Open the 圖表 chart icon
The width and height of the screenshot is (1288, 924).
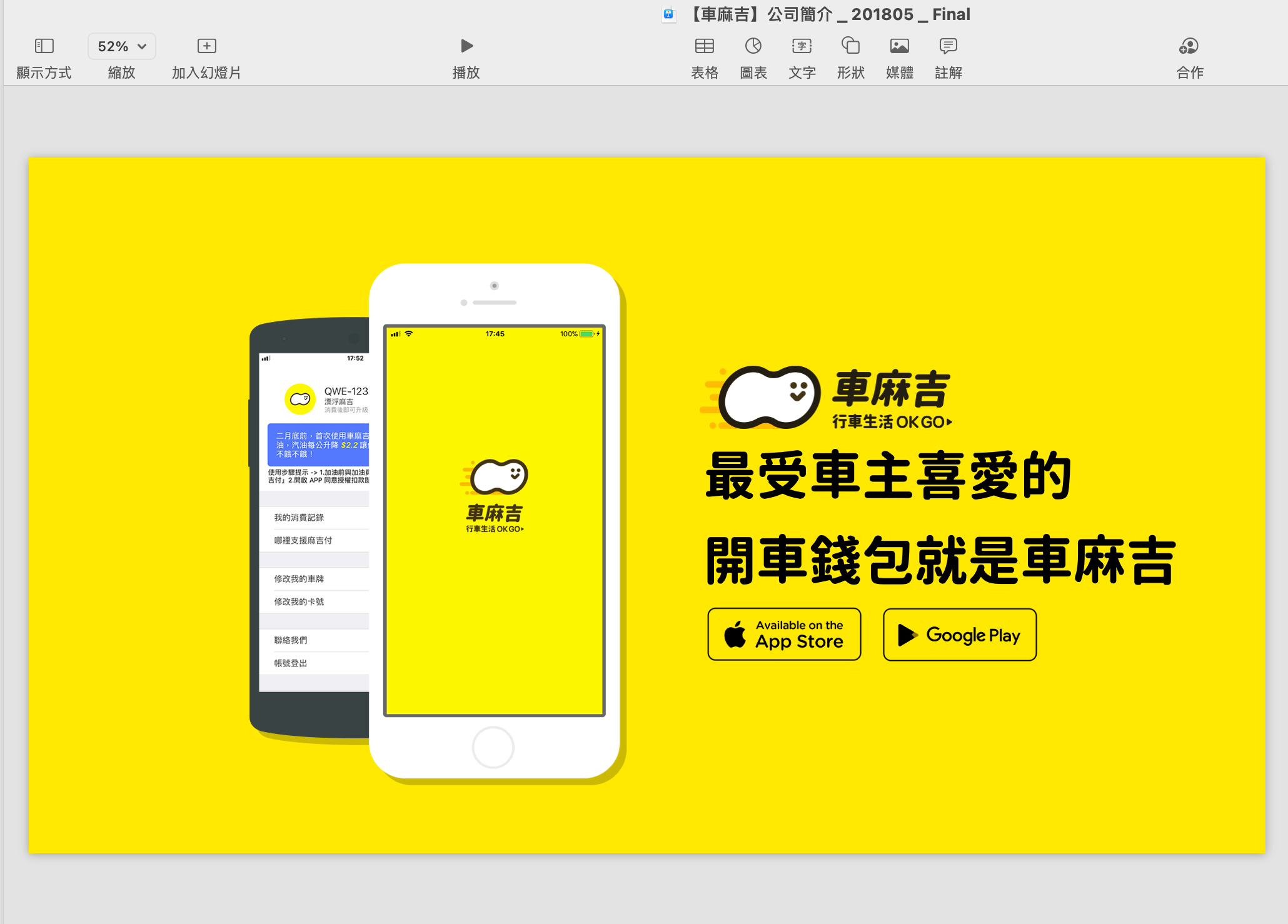coord(753,46)
